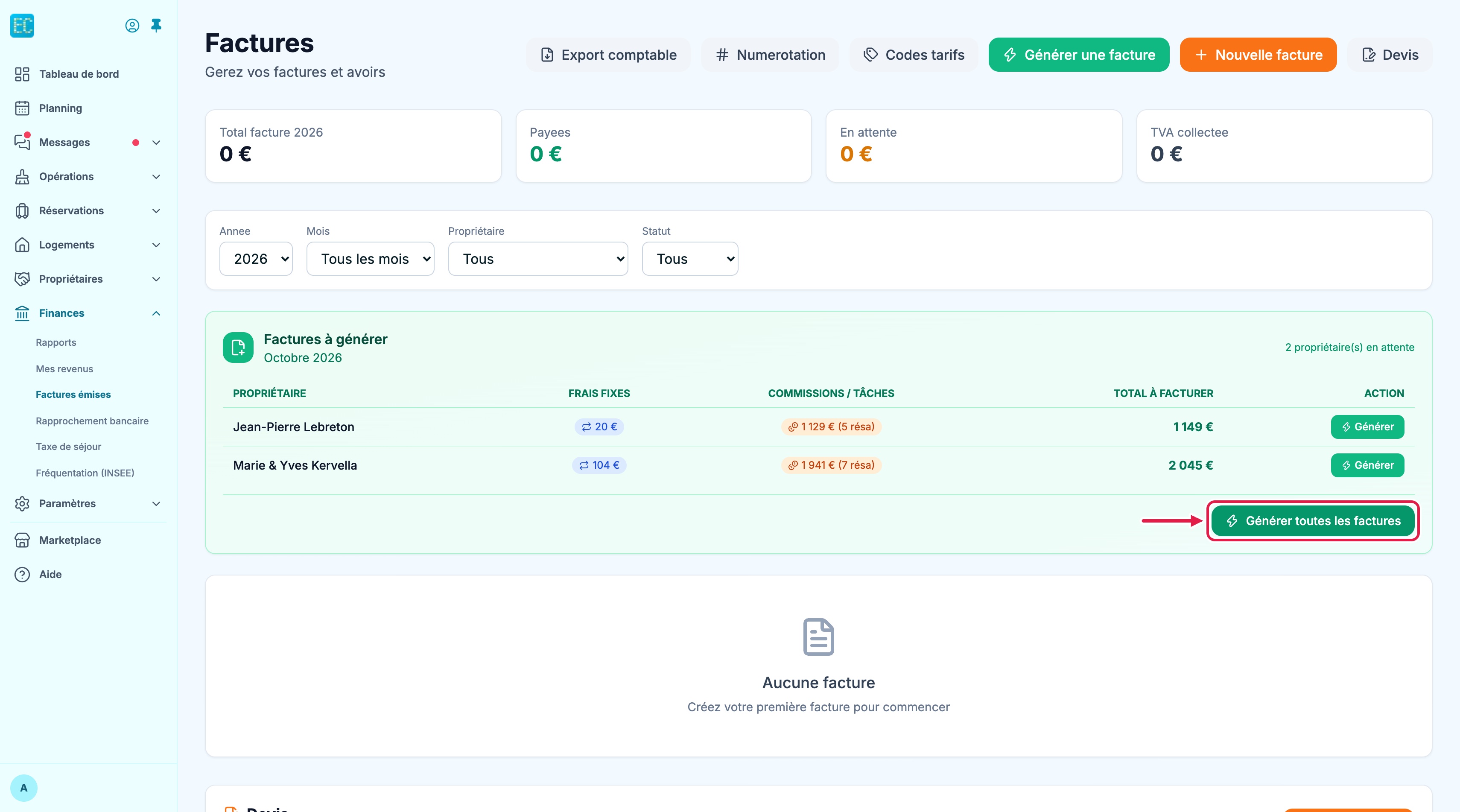
Task: Open the Mois 'Tous les mois' dropdown
Action: [370, 259]
